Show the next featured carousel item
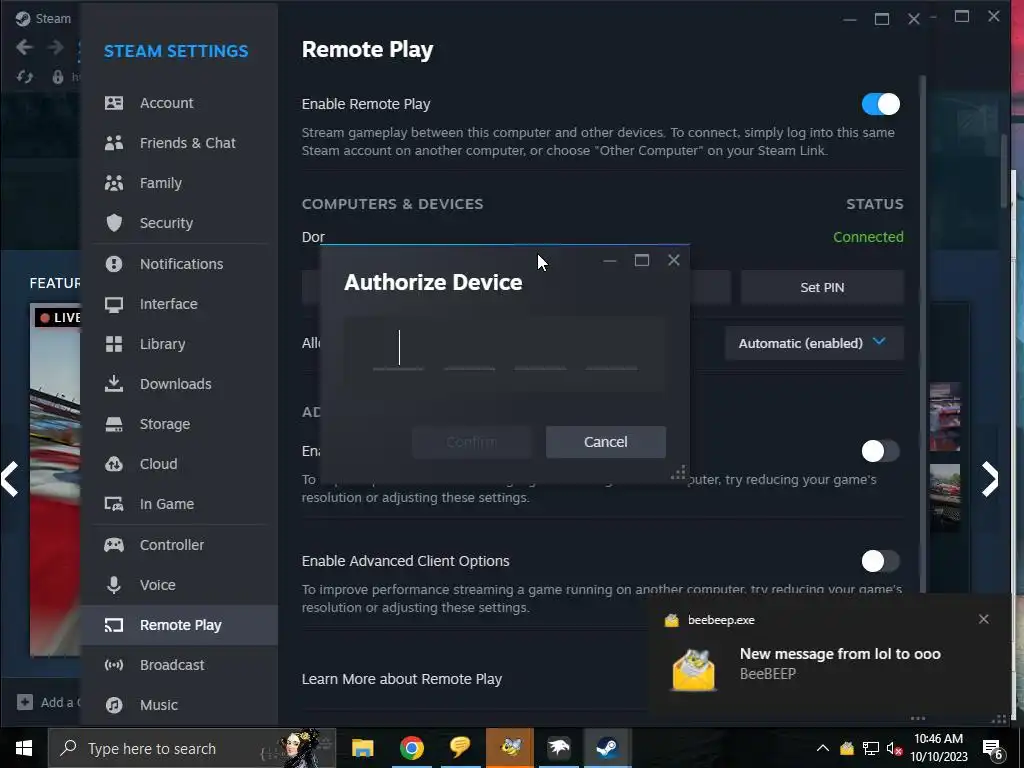 point(990,479)
